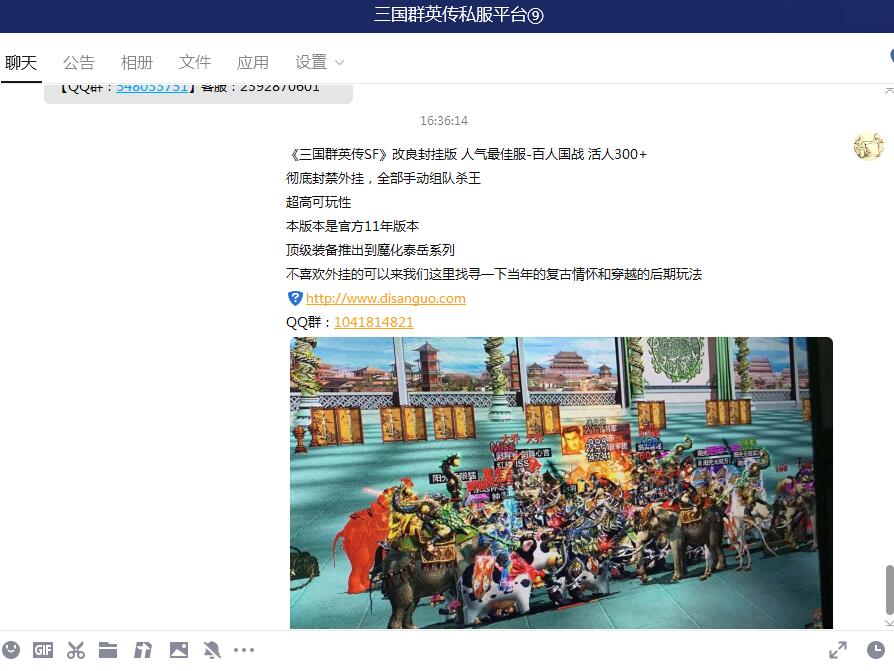The image size is (894, 671).
Task: Switch to the 相册 tab
Action: 137,63
